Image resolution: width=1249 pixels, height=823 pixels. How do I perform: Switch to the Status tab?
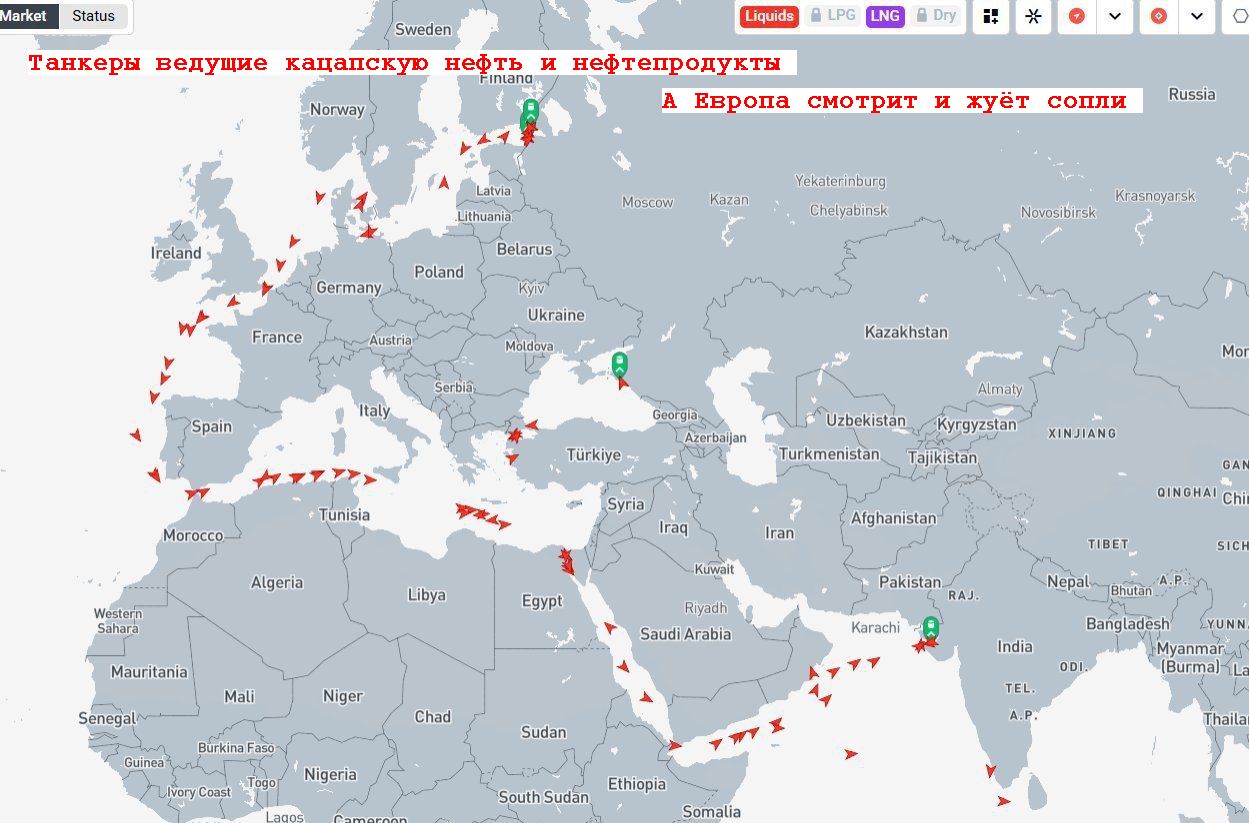pos(93,16)
